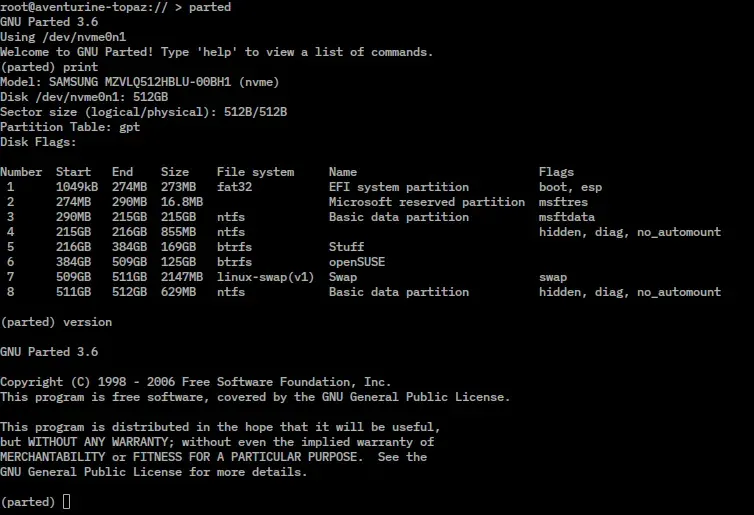Click the 'Disk /dev/nvme0n1: 512GB' line
754x515 pixels.
coord(84,97)
